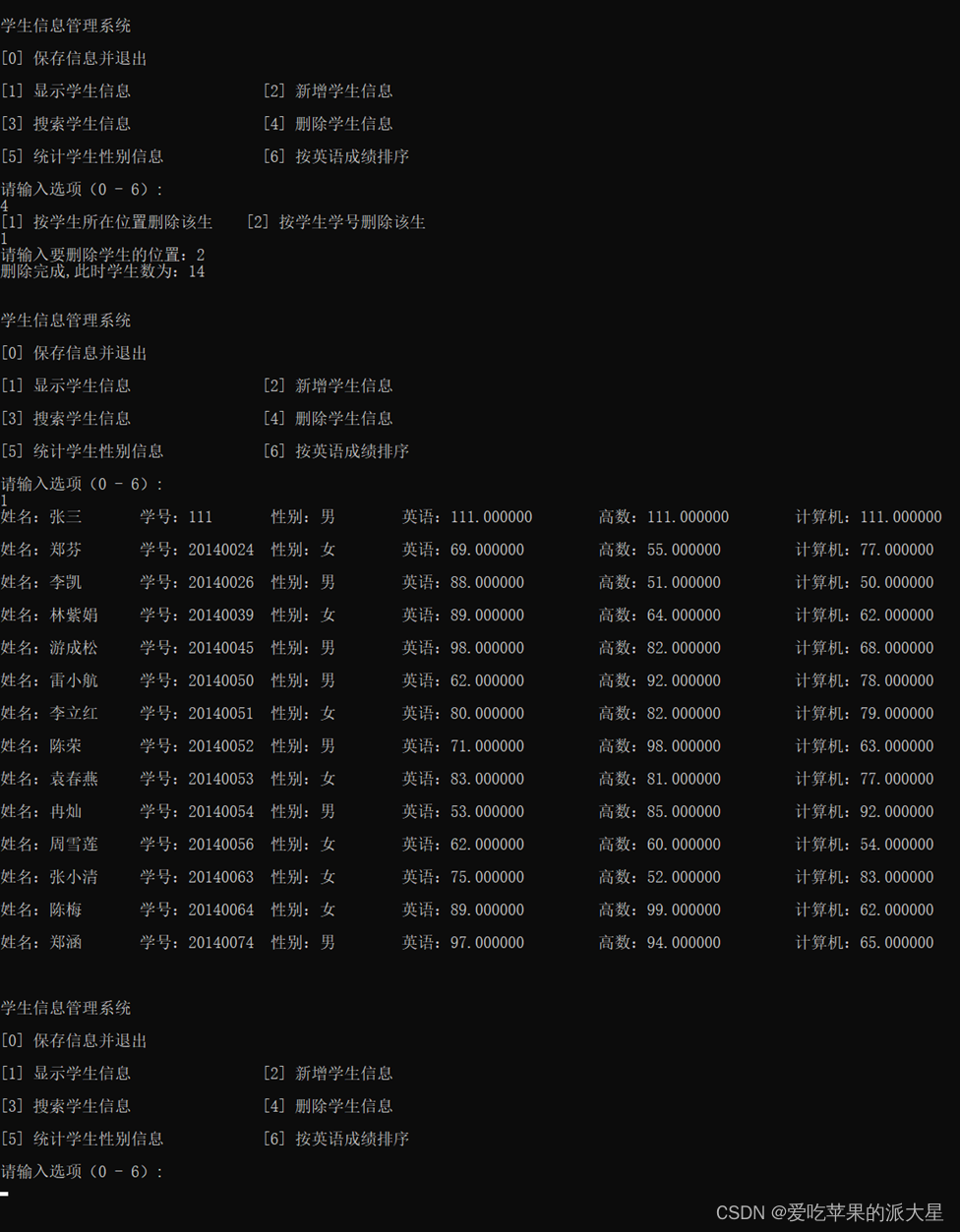Screen dimensions: 960x1232
Task: Select the student name 雷小航
Action: (x=74, y=680)
